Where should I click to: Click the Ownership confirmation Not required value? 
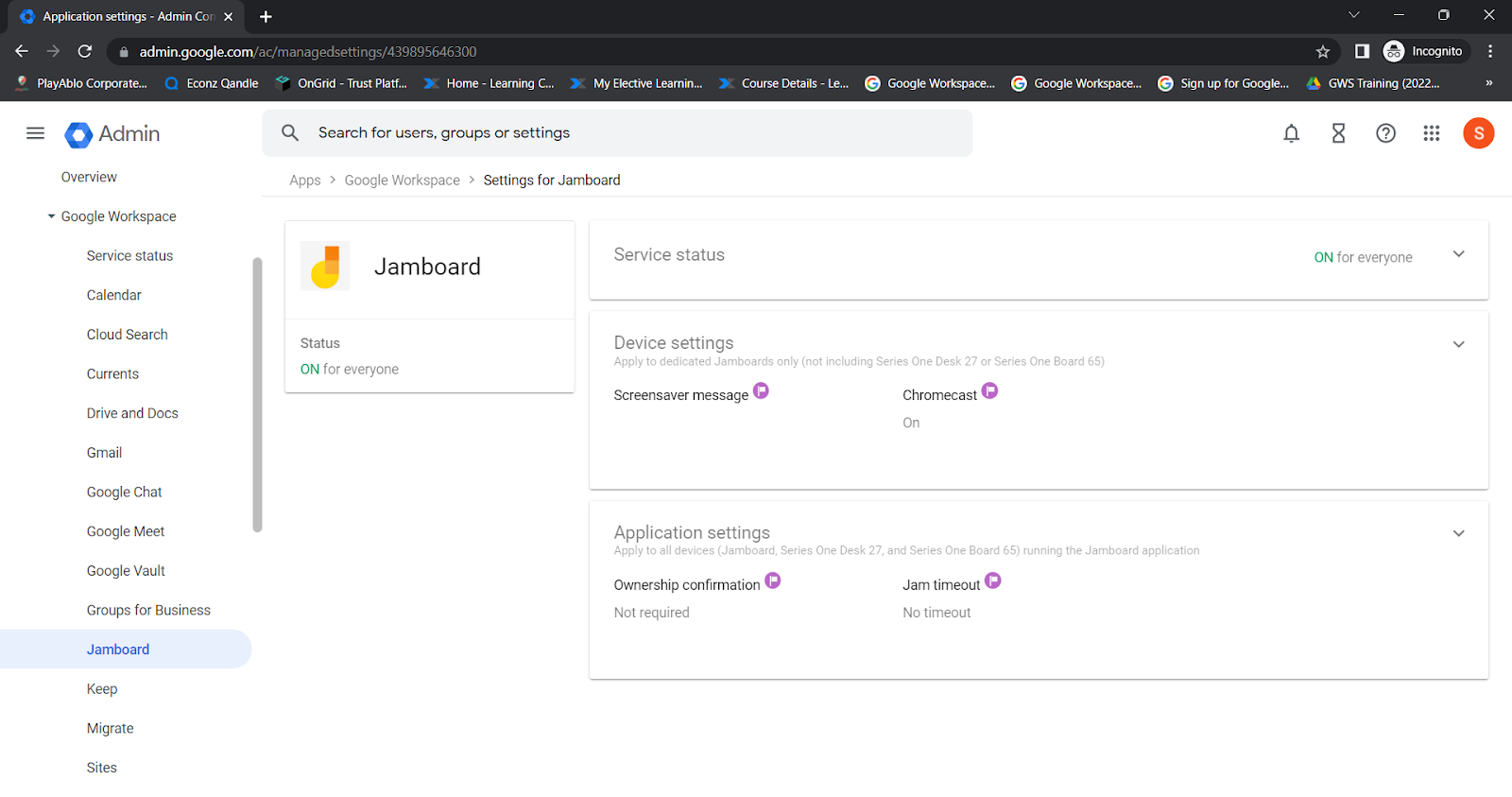click(x=651, y=613)
